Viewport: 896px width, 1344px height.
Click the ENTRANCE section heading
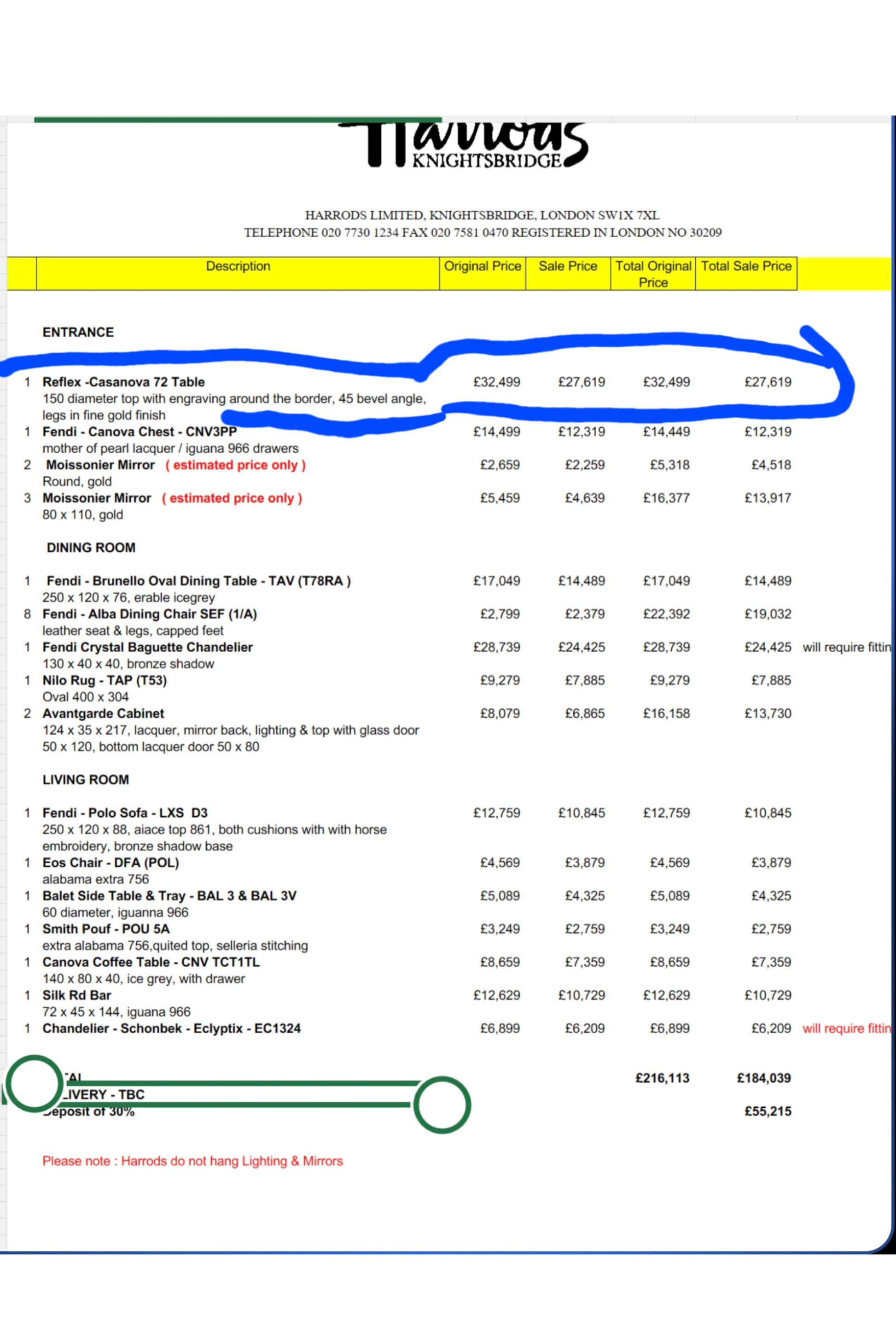click(x=78, y=332)
